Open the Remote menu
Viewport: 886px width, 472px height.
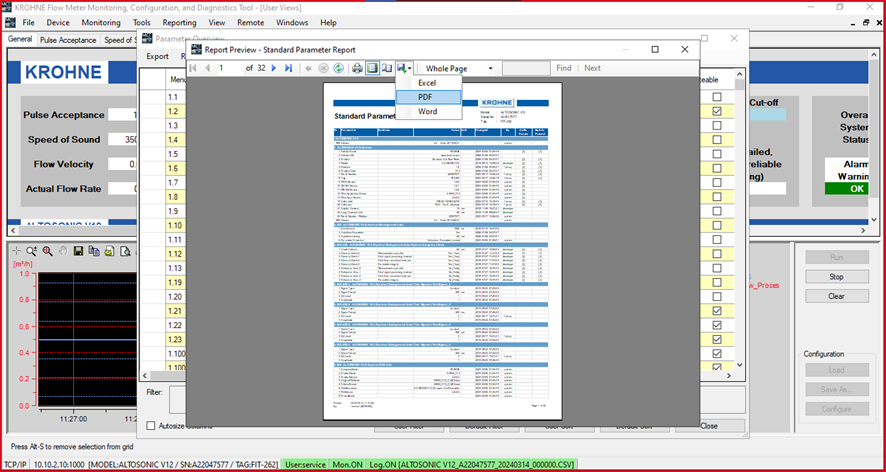click(250, 23)
